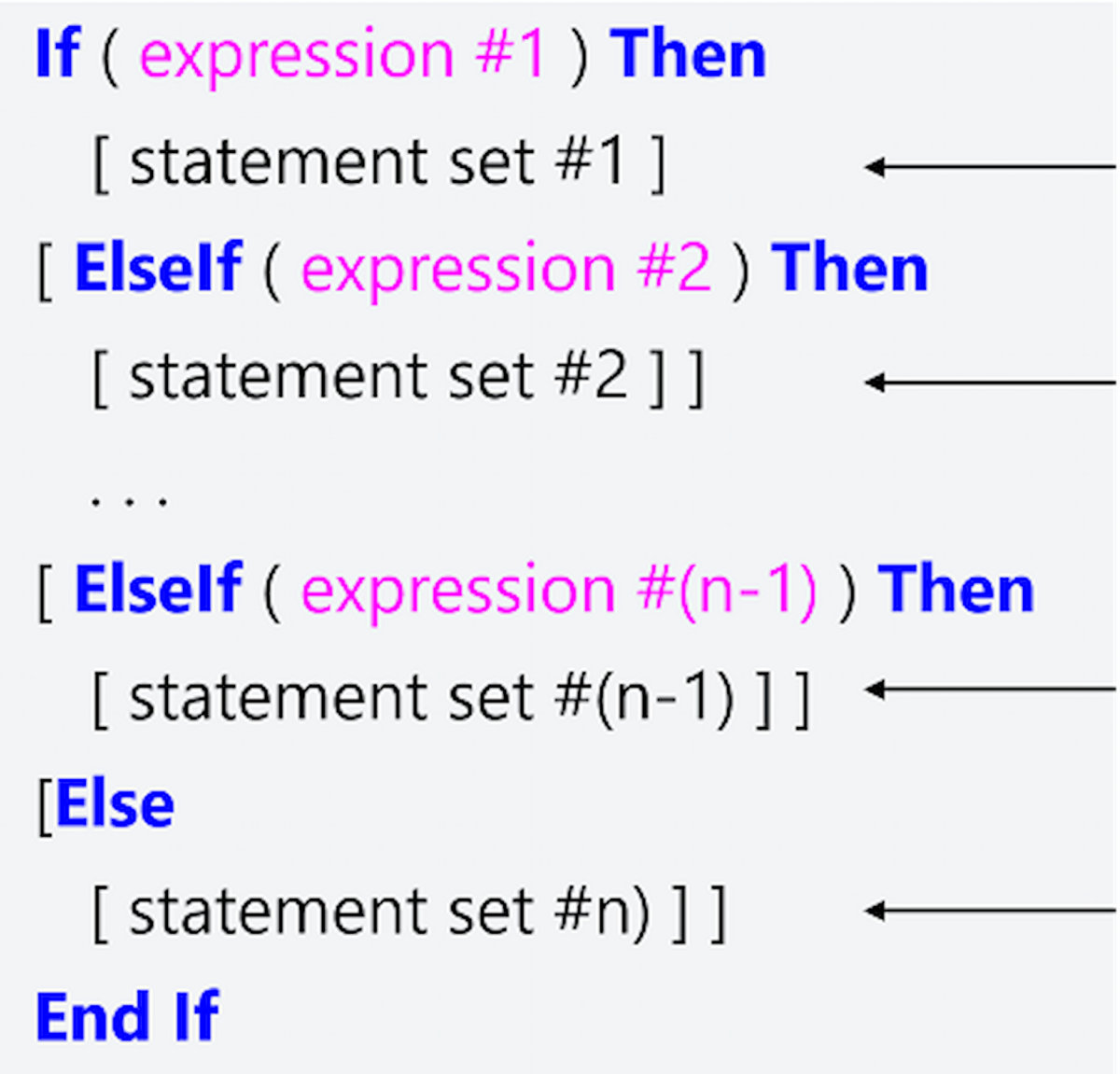This screenshot has height=1074, width=1120.
Task: Click the statement set #1 text
Action: click(377, 162)
